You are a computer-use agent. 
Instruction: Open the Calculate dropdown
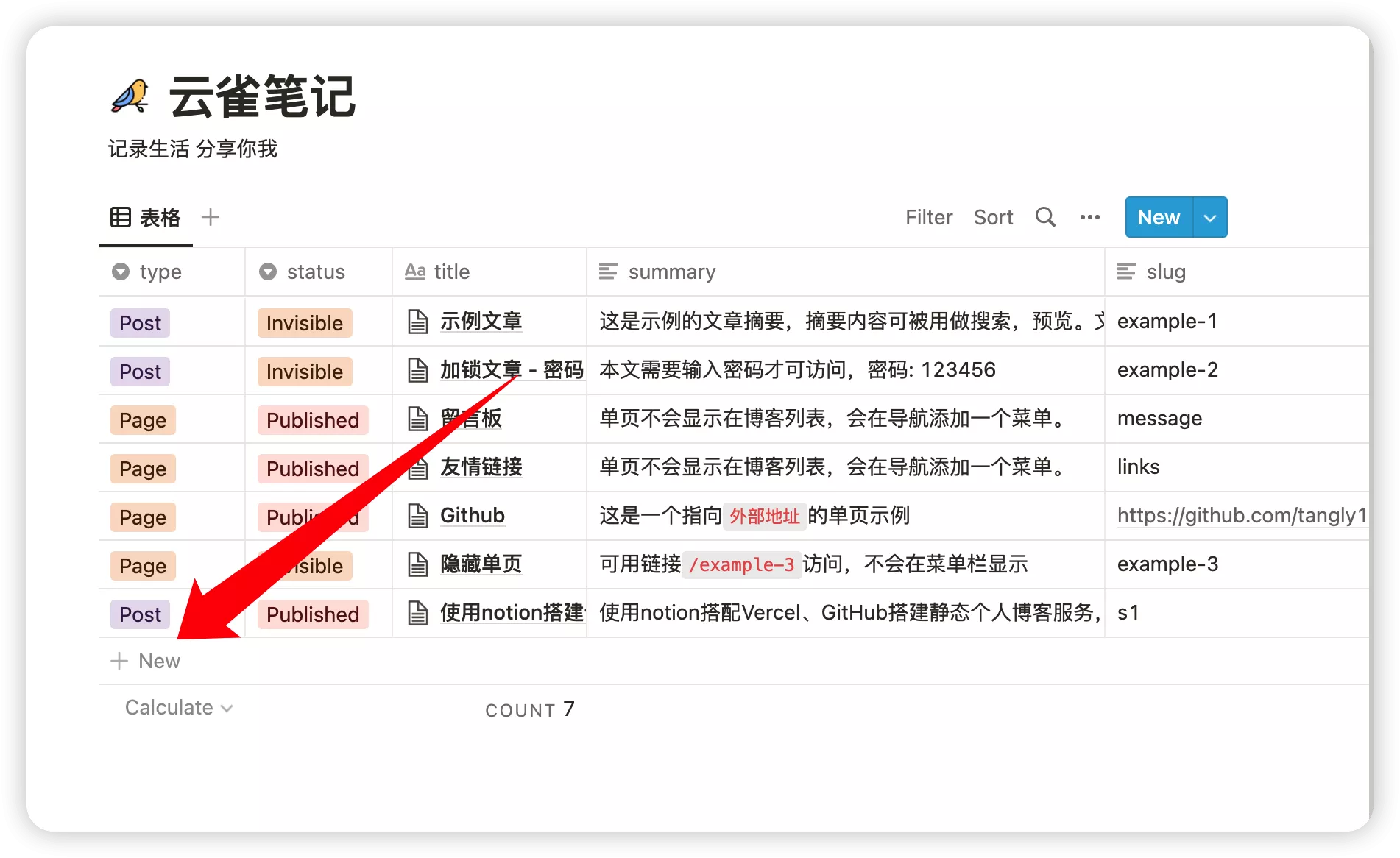pos(178,708)
